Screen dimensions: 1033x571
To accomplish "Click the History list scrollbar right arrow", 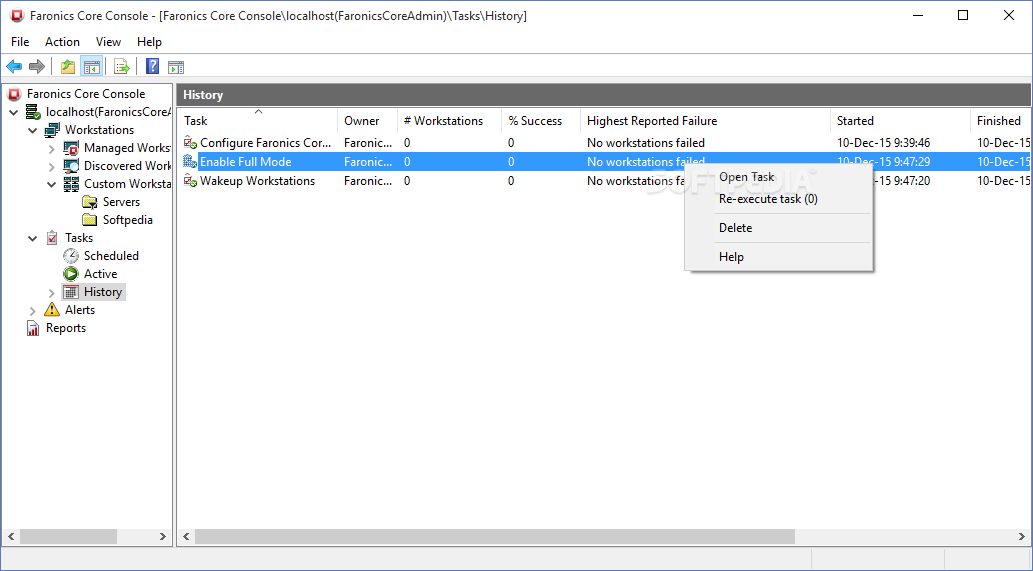I will coord(1022,537).
